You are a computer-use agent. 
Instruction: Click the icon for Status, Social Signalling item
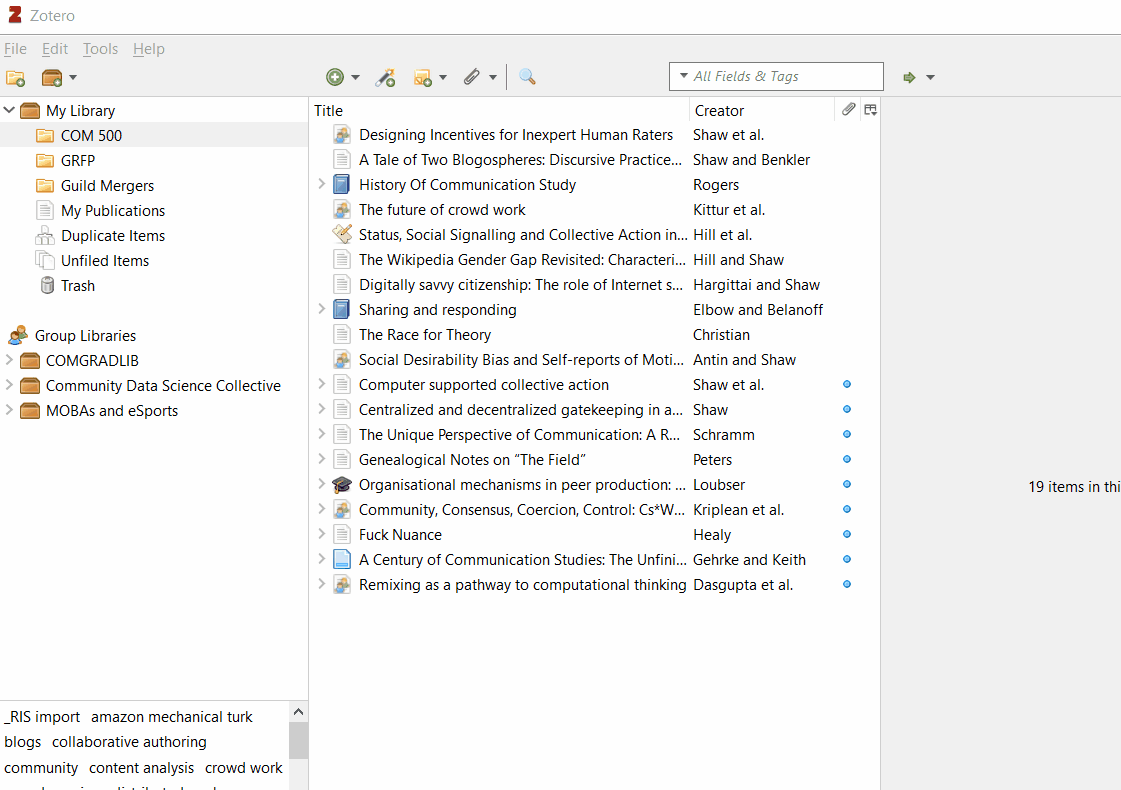(x=342, y=234)
